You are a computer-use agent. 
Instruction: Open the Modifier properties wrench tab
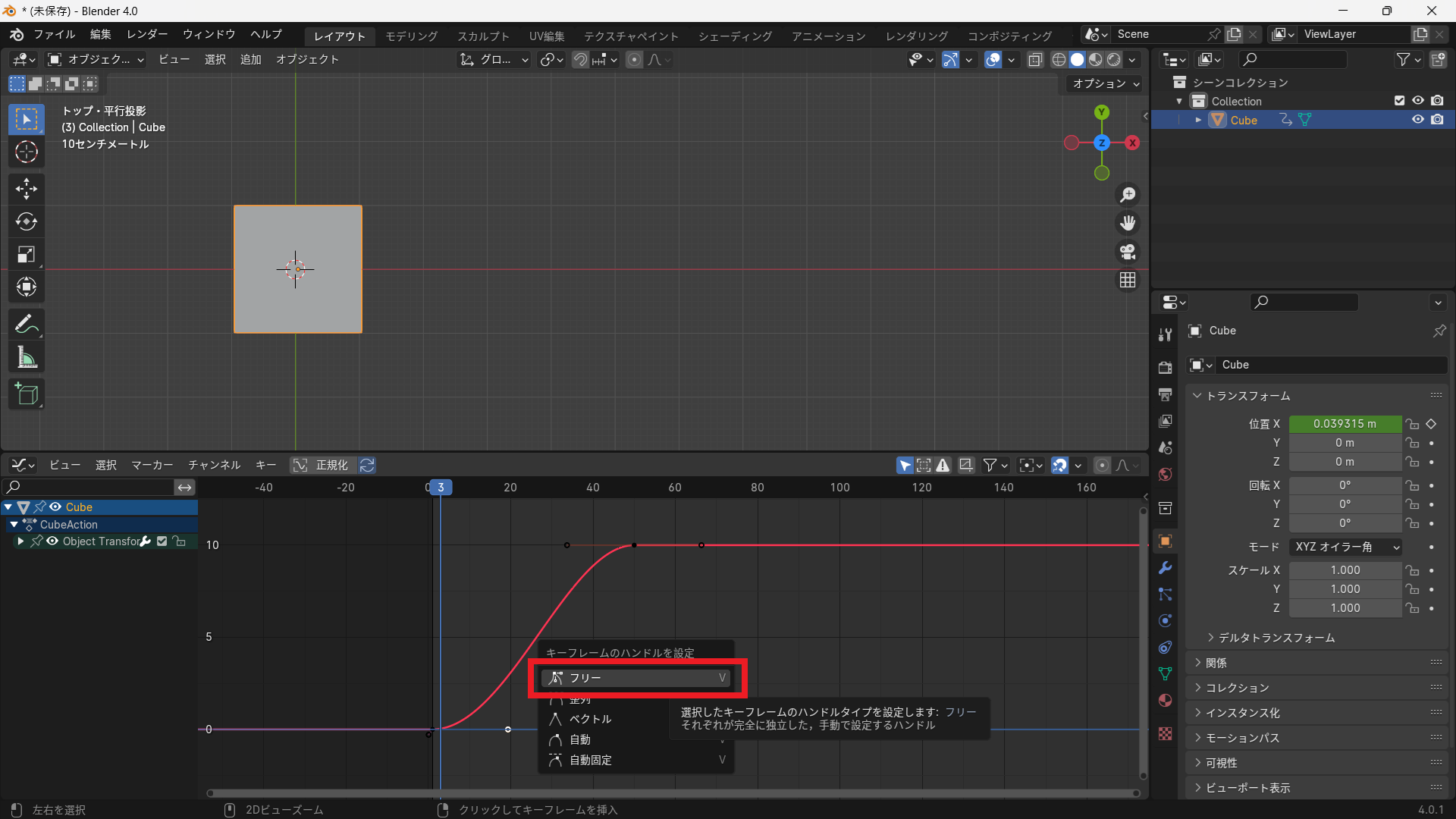pos(1166,568)
